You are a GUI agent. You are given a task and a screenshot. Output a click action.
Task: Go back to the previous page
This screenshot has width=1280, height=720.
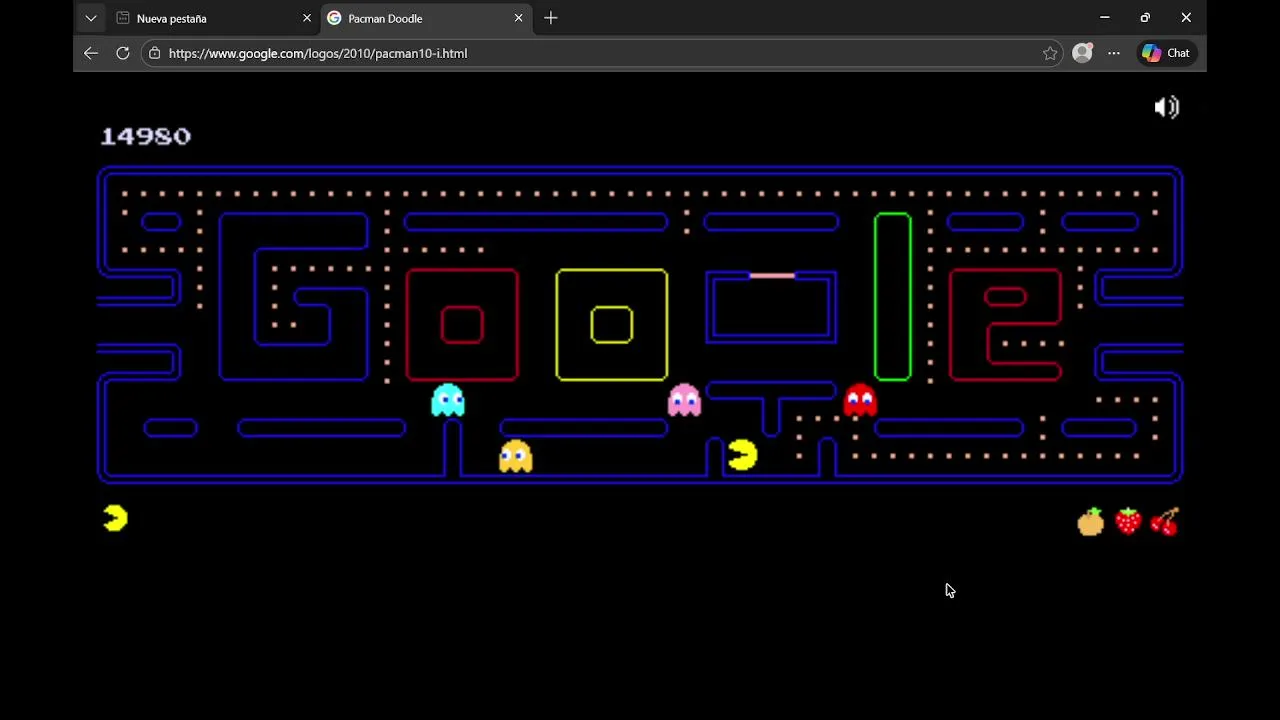tap(91, 53)
